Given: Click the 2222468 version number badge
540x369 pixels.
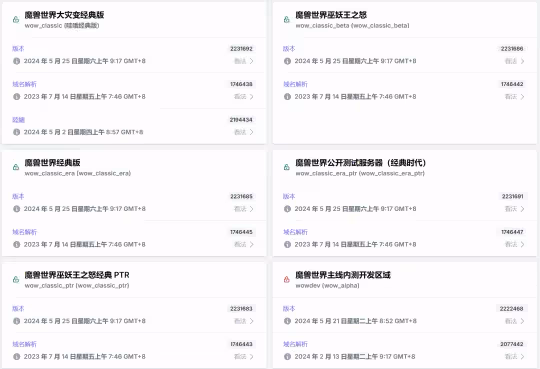Looking at the screenshot, I should tap(511, 308).
